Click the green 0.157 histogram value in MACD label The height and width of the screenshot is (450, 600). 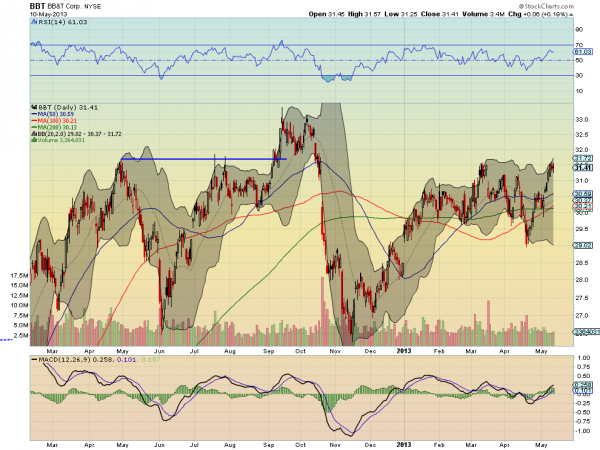tap(151, 360)
